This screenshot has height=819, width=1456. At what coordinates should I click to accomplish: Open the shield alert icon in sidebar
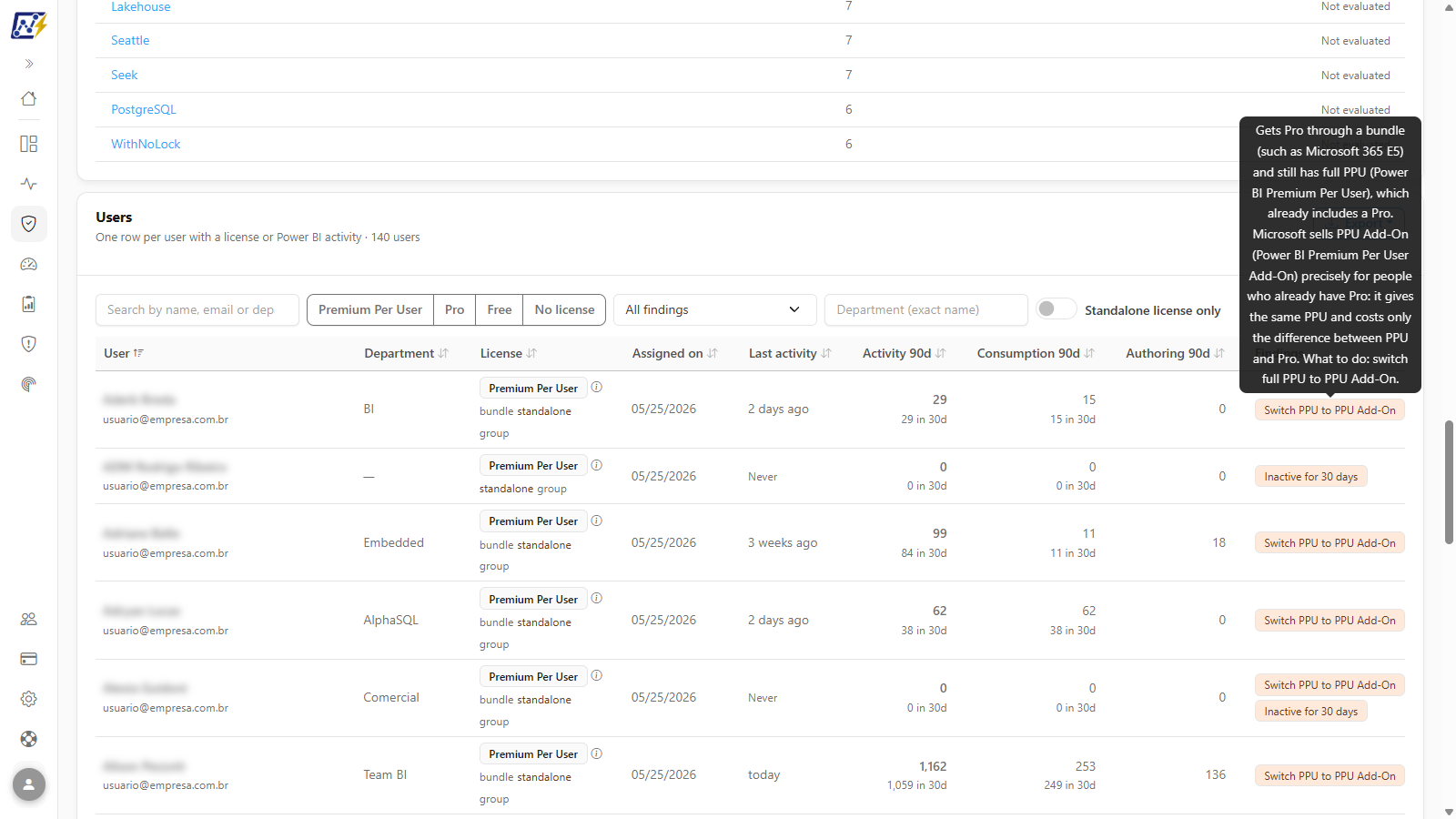[29, 344]
